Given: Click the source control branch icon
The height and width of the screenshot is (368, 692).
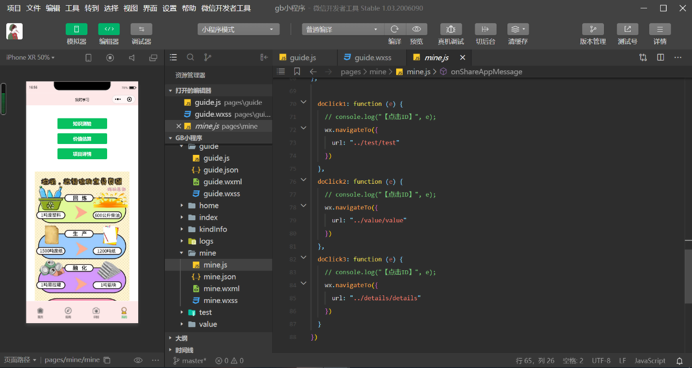Looking at the screenshot, I should (x=207, y=57).
